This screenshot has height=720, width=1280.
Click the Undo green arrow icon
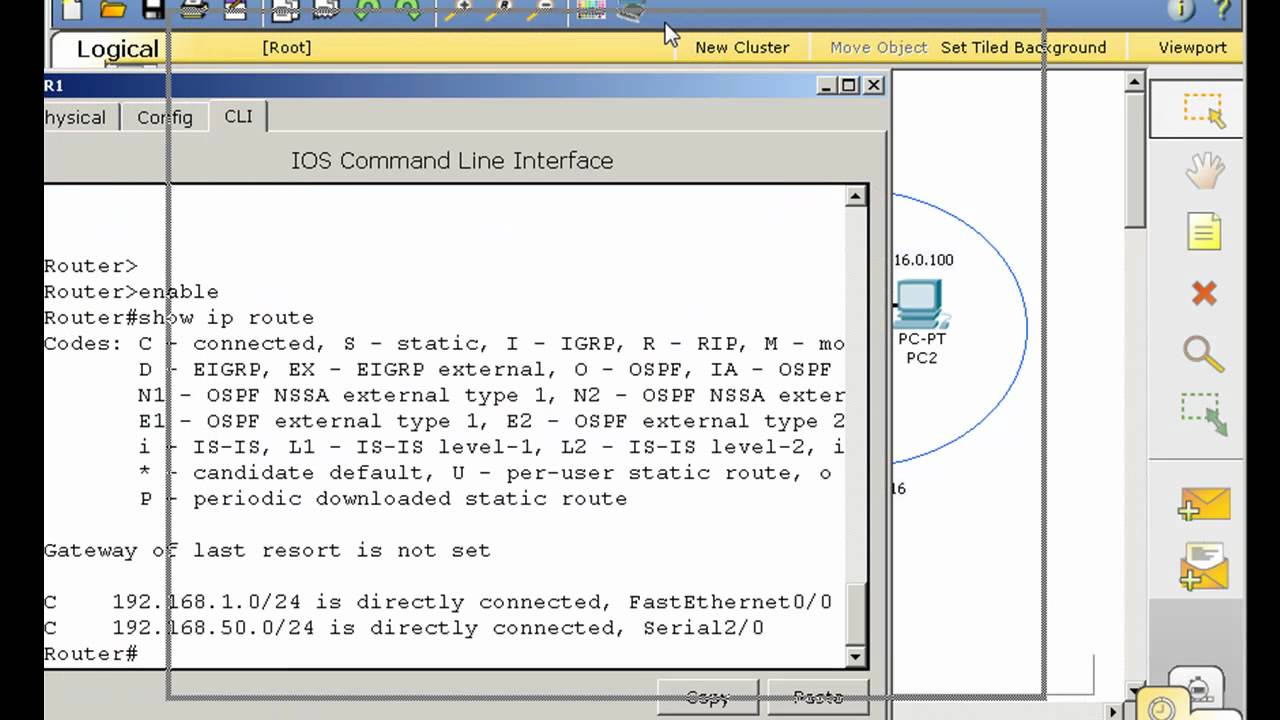[367, 10]
